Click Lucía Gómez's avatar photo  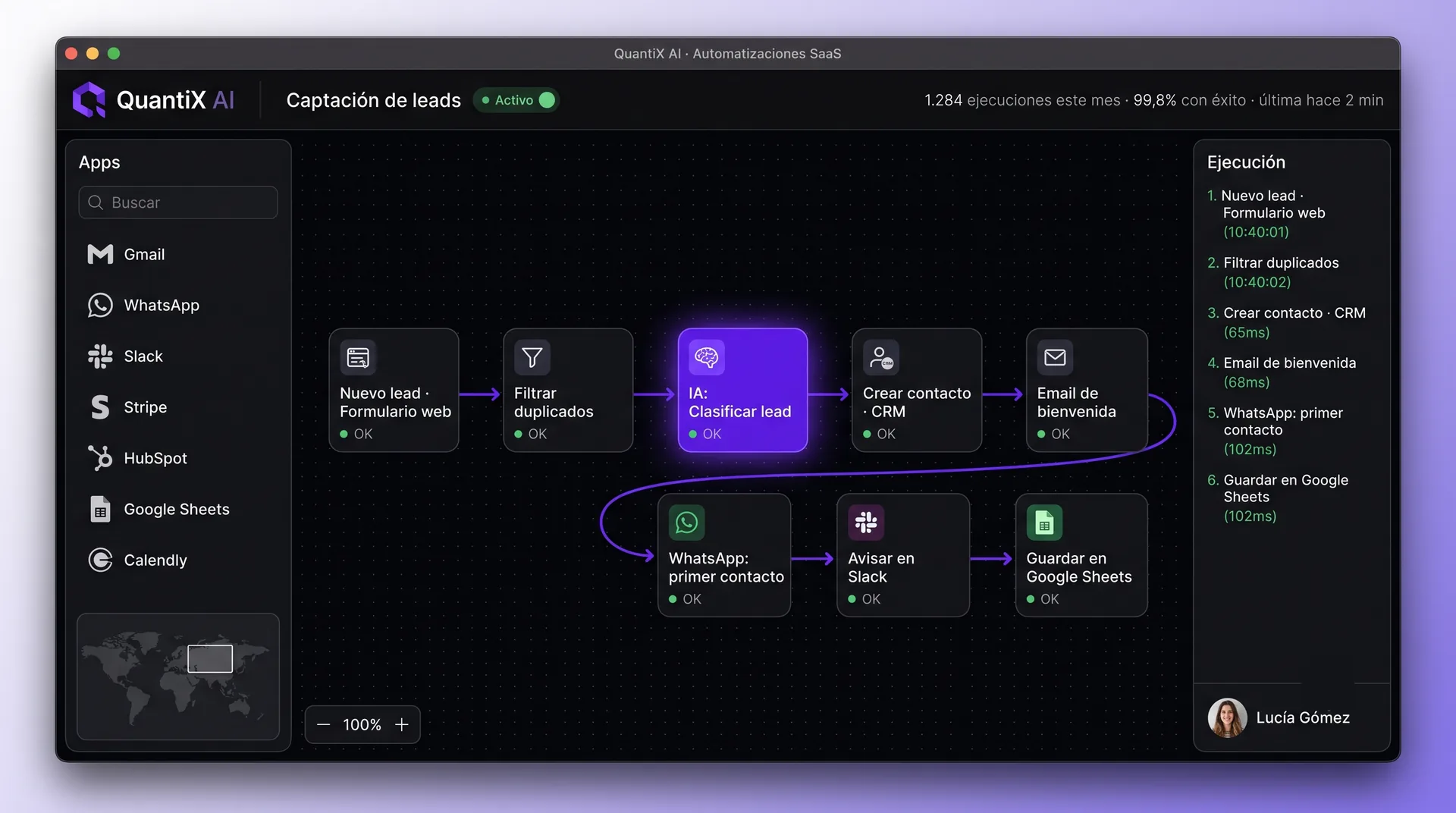(x=1227, y=717)
